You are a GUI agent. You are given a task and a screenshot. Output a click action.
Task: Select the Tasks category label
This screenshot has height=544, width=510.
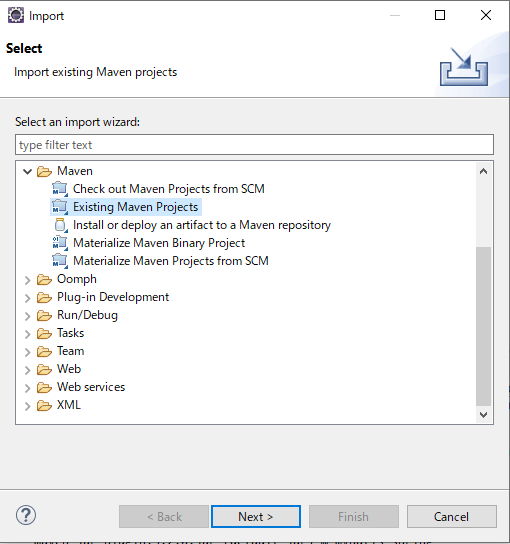70,333
